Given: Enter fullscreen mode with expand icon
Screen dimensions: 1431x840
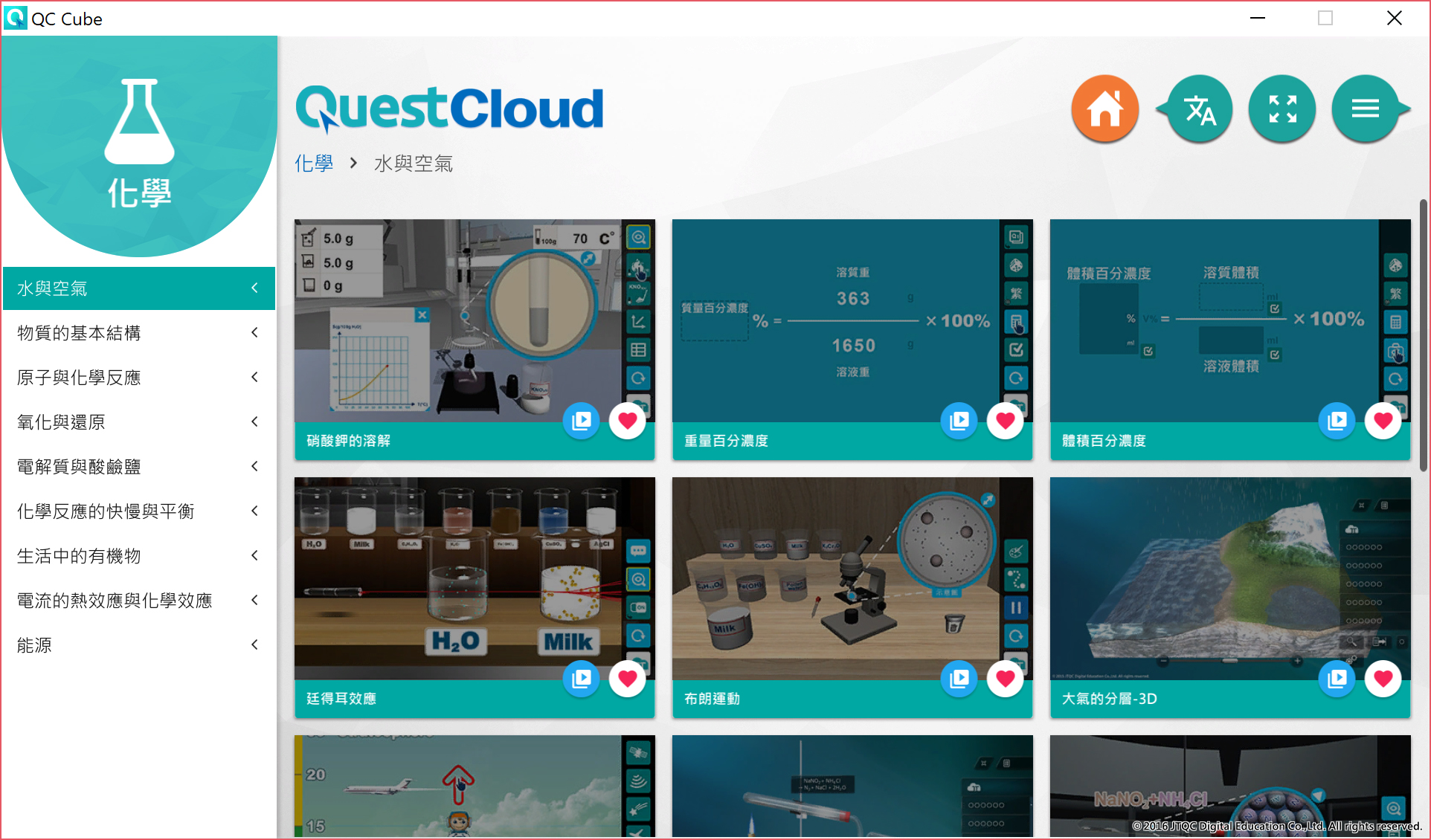Looking at the screenshot, I should [x=1282, y=109].
